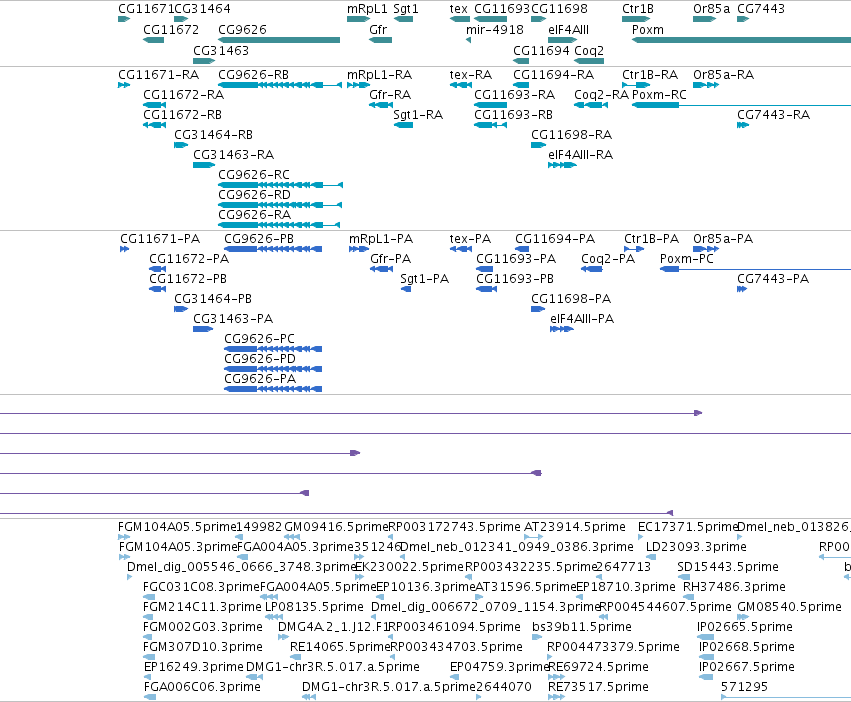Select the CG31464 gene label

203,9
